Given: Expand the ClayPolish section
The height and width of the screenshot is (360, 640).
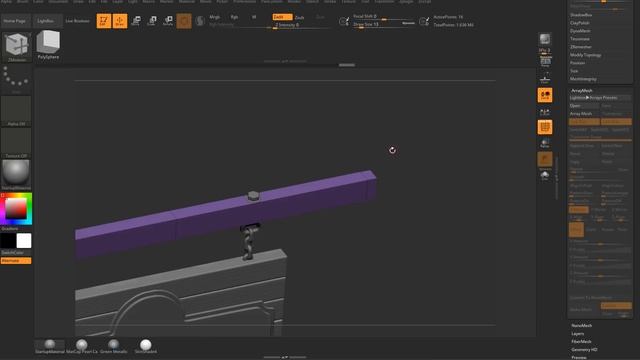Looking at the screenshot, I should 580,23.
